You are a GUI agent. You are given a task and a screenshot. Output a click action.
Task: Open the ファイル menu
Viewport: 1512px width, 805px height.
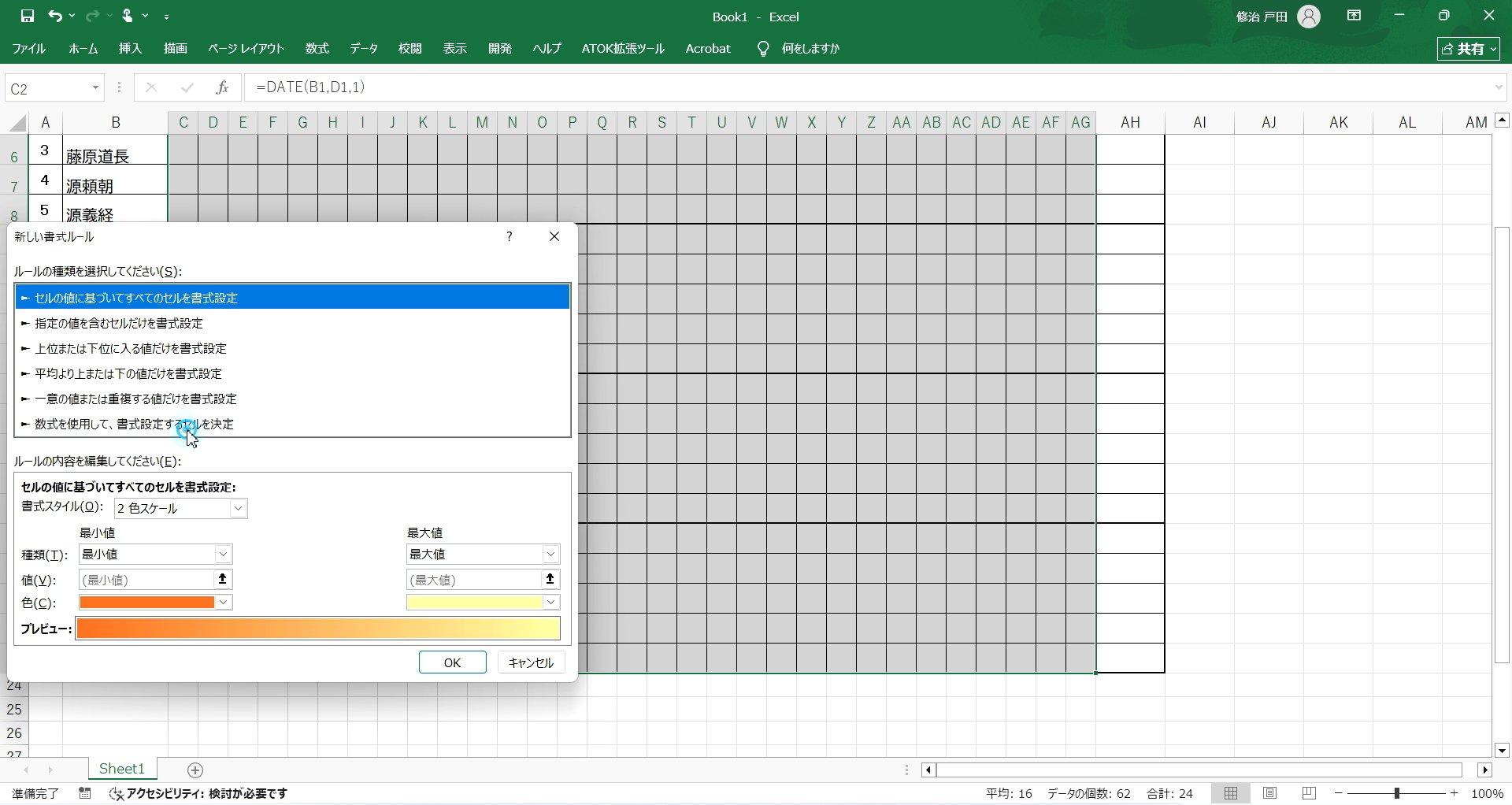[28, 48]
